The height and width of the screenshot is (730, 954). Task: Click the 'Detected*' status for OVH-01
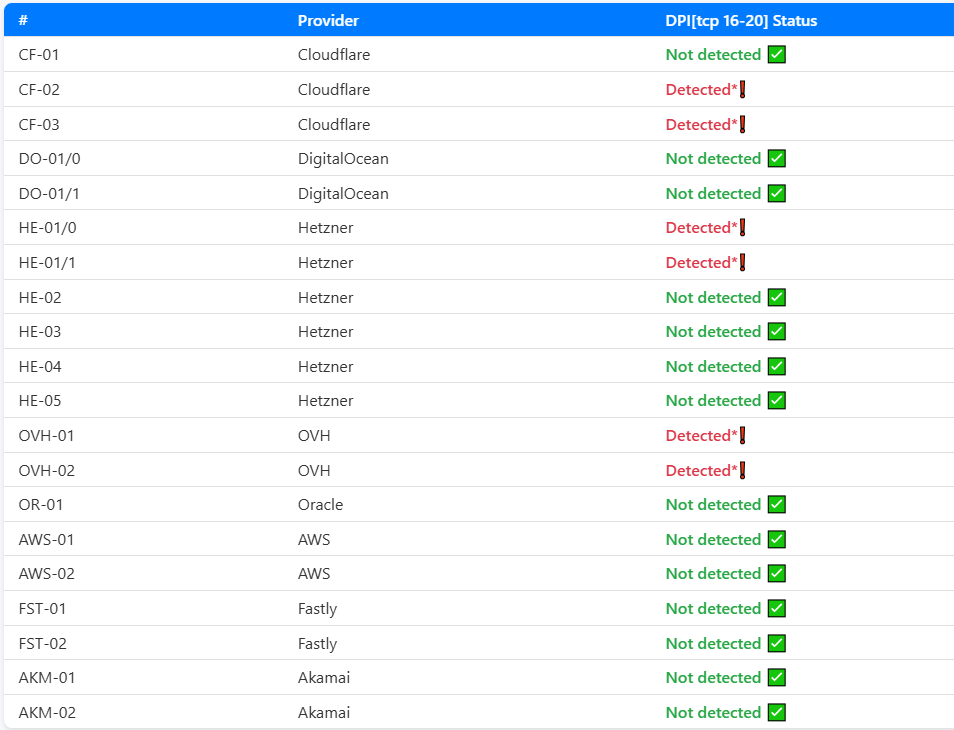click(701, 436)
